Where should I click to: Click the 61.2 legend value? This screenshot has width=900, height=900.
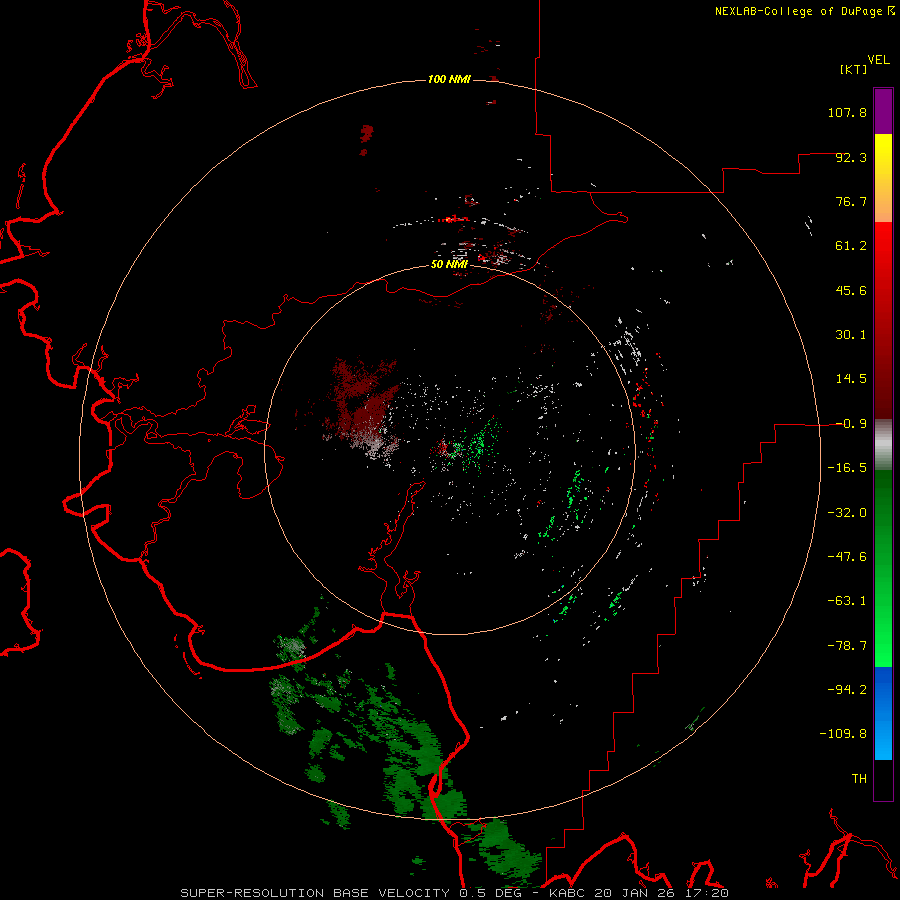coord(851,246)
